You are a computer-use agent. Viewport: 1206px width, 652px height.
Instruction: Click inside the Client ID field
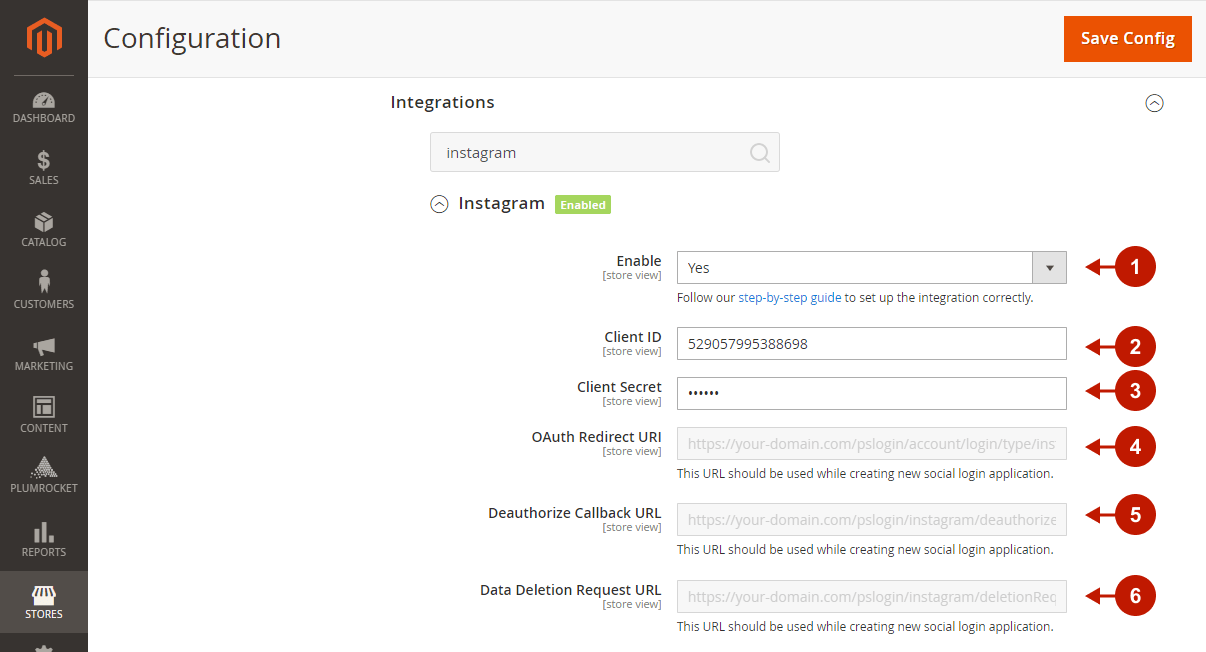871,343
